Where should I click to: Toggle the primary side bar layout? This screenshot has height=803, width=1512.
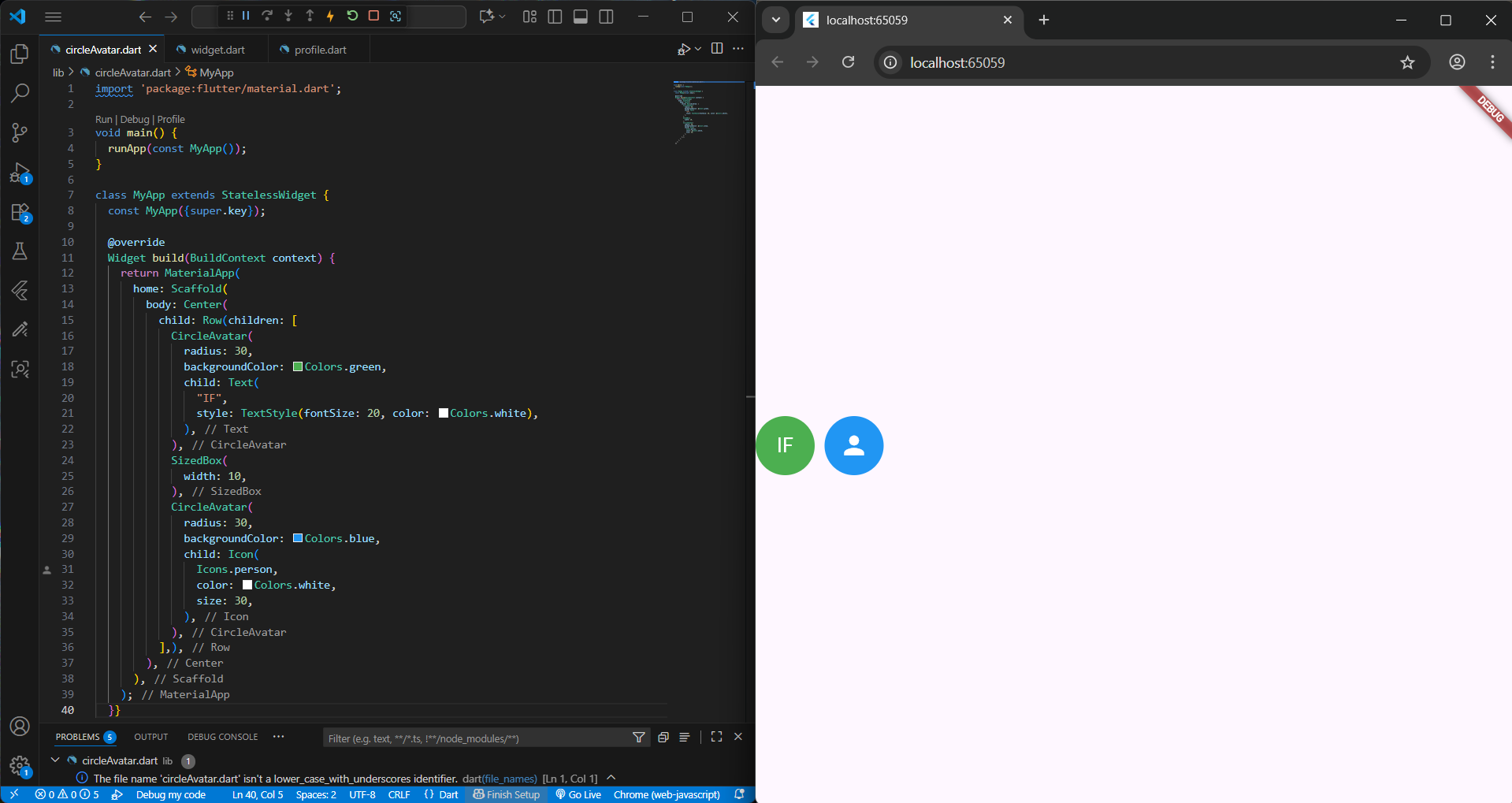[555, 17]
